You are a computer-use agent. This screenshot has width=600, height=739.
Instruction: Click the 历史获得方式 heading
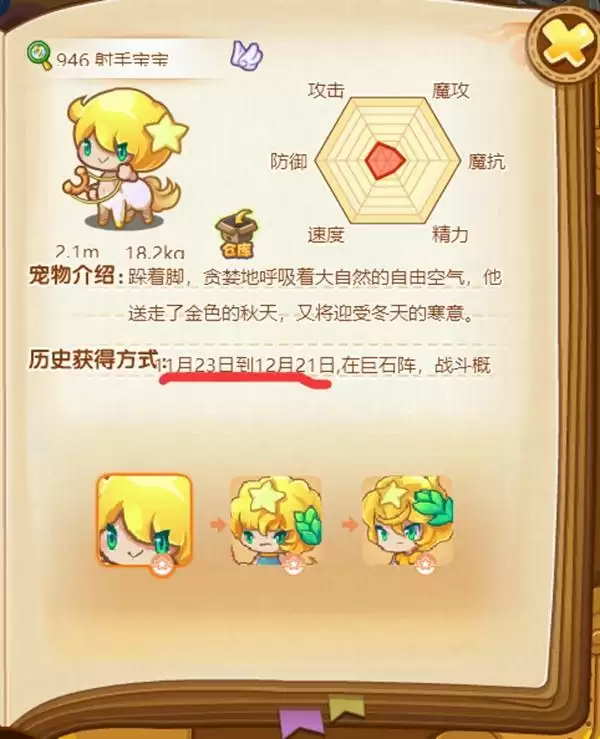pos(92,359)
